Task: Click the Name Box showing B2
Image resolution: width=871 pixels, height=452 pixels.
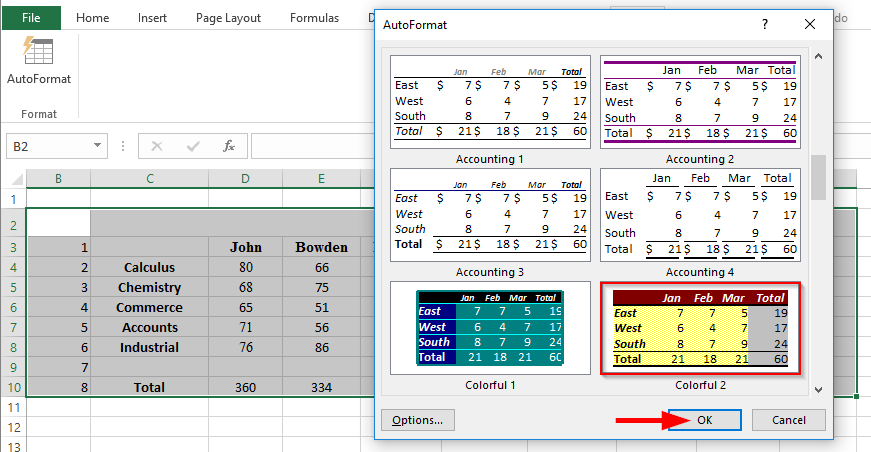Action: (x=57, y=146)
